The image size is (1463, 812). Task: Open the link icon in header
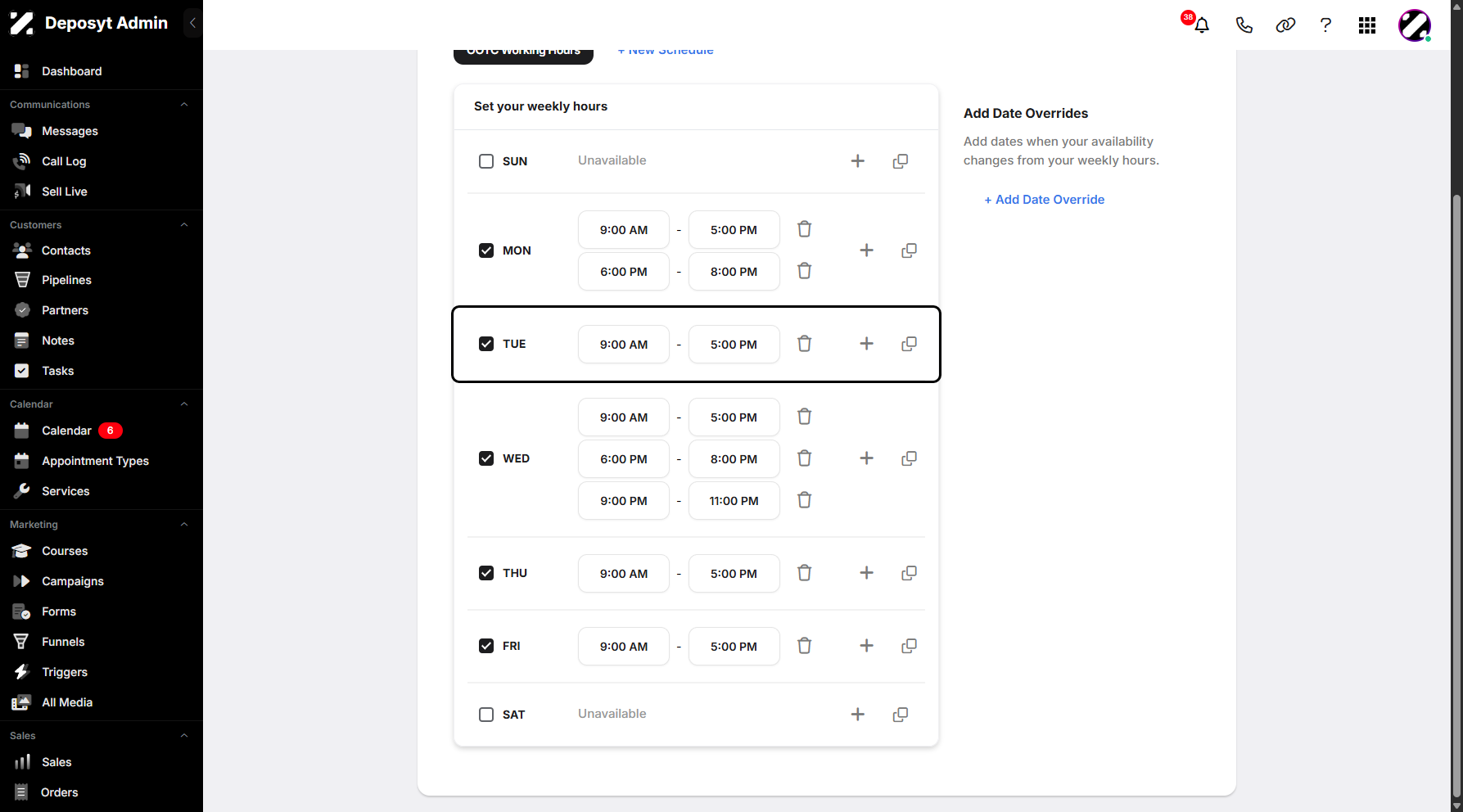pos(1285,25)
